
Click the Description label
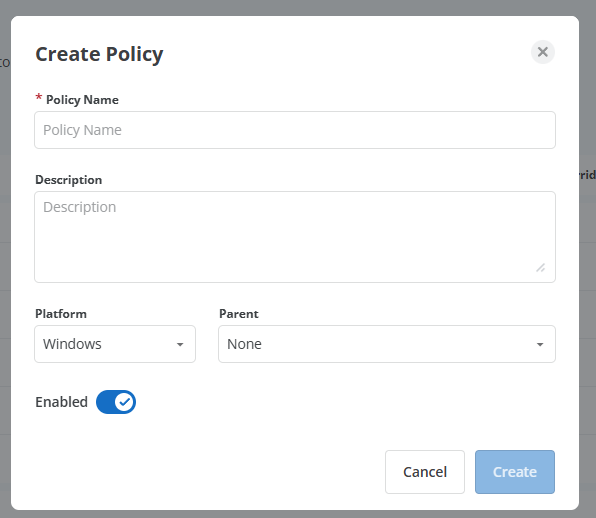pyautogui.click(x=68, y=179)
